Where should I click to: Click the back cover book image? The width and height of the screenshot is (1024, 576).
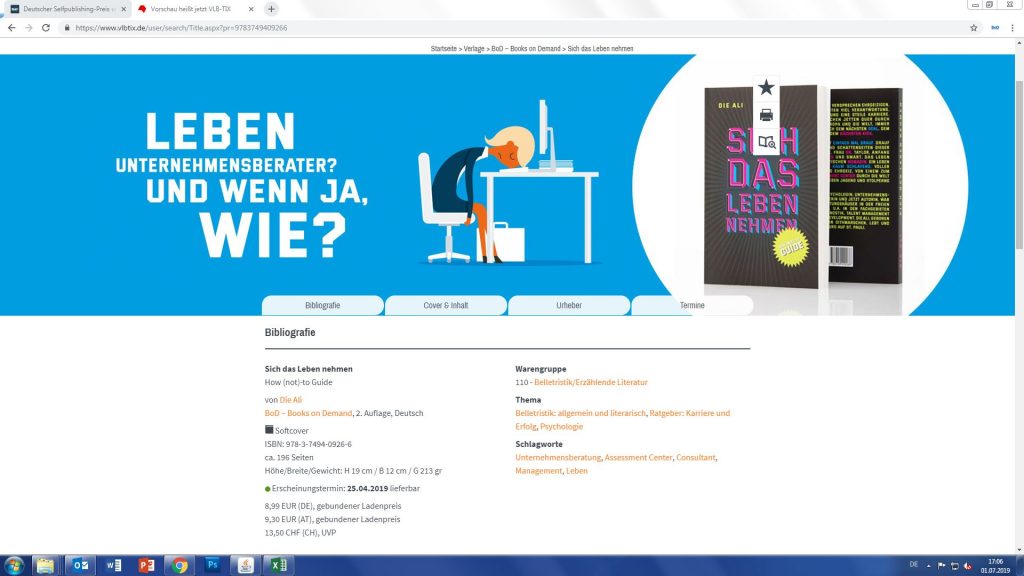[865, 186]
